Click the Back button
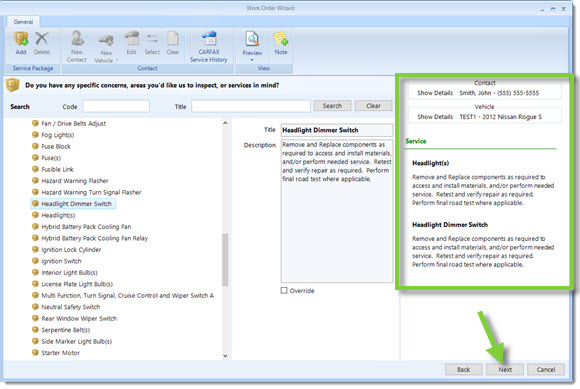 coord(463,369)
